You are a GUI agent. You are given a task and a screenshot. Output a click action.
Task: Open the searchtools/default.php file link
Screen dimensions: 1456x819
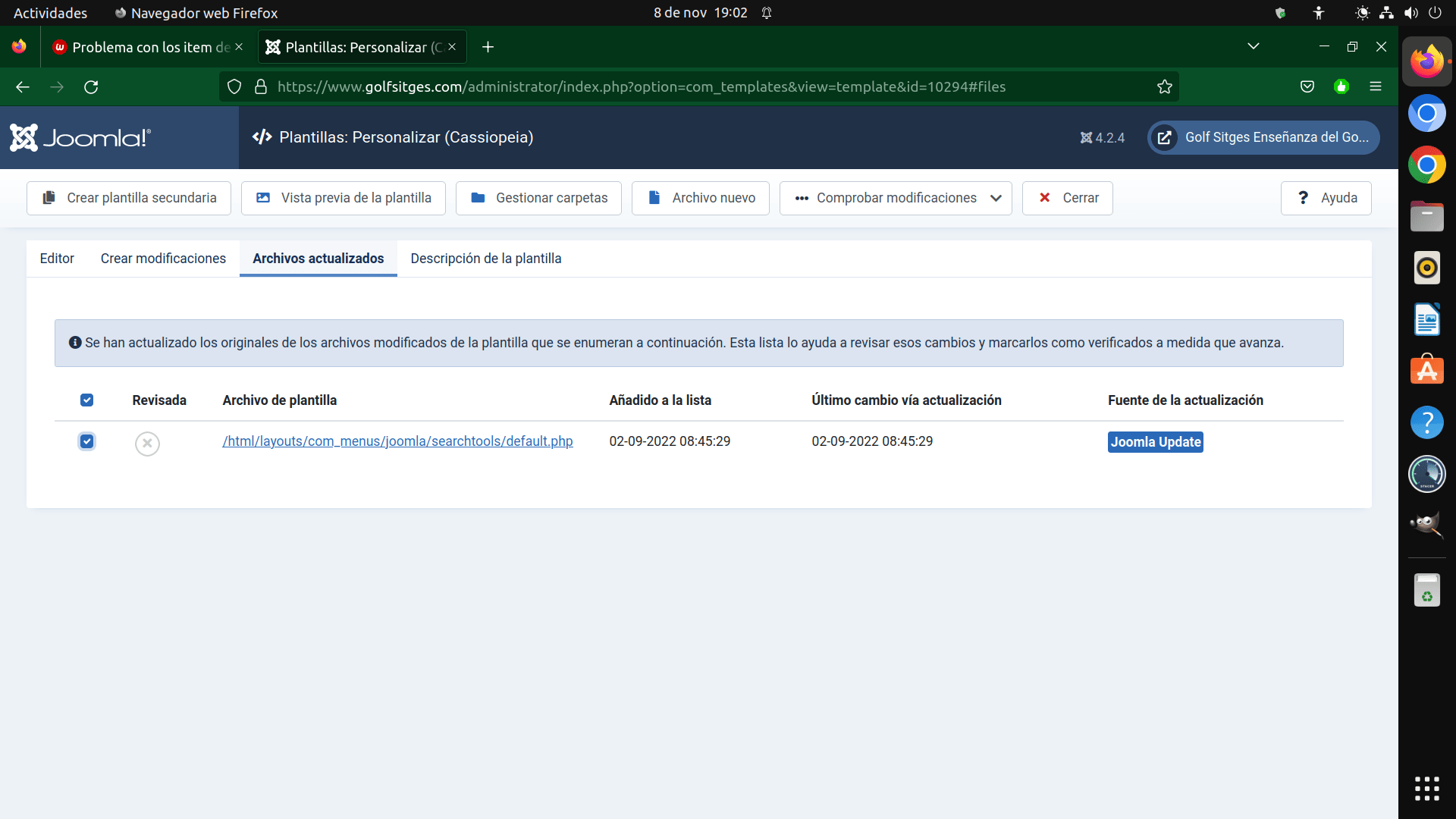click(397, 441)
